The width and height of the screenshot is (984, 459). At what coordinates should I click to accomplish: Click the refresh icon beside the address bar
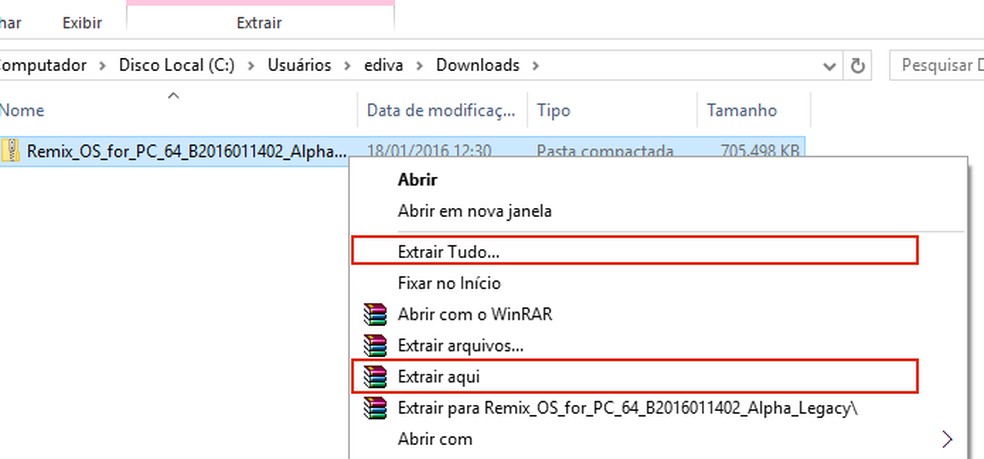[857, 65]
